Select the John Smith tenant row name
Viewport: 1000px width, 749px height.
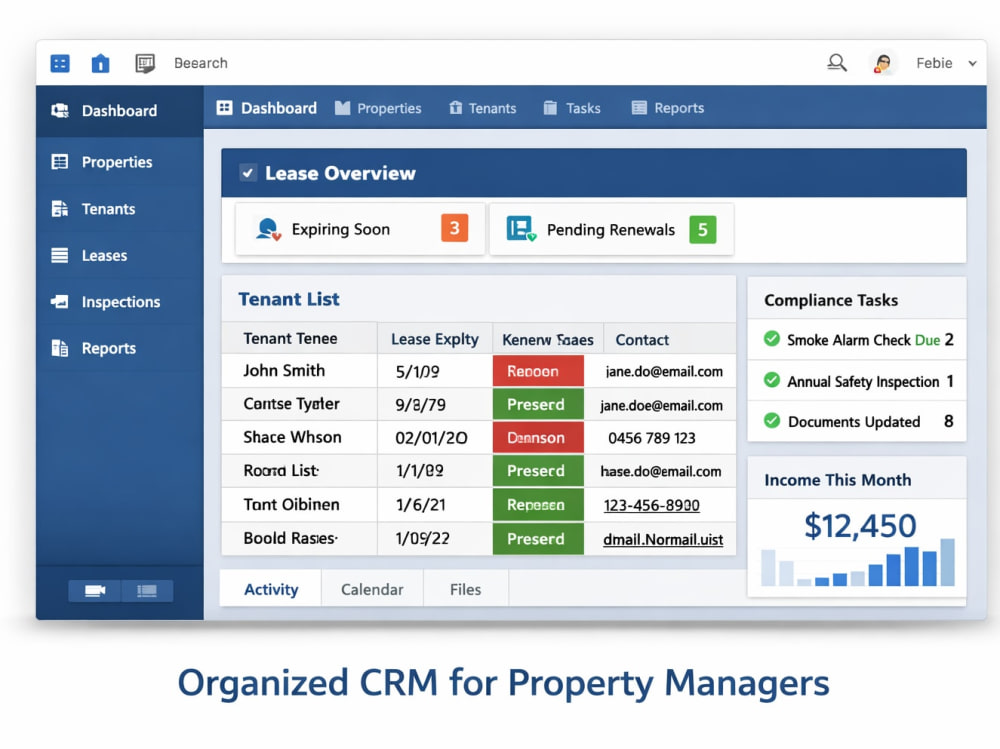pos(284,371)
